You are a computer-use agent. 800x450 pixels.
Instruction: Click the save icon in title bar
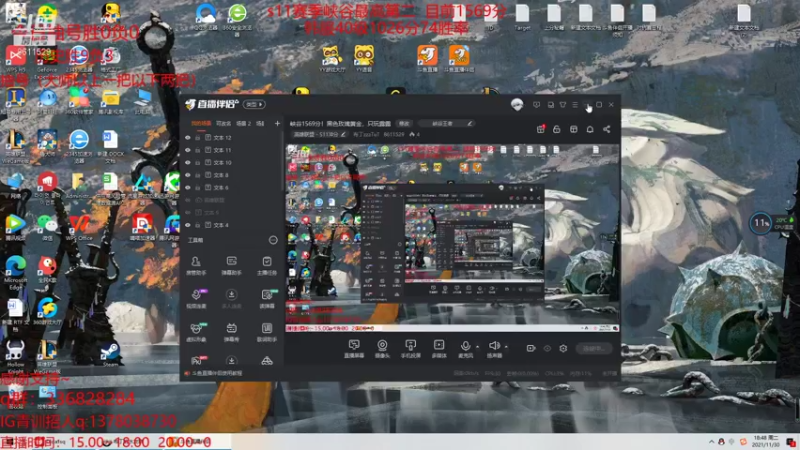[551, 105]
